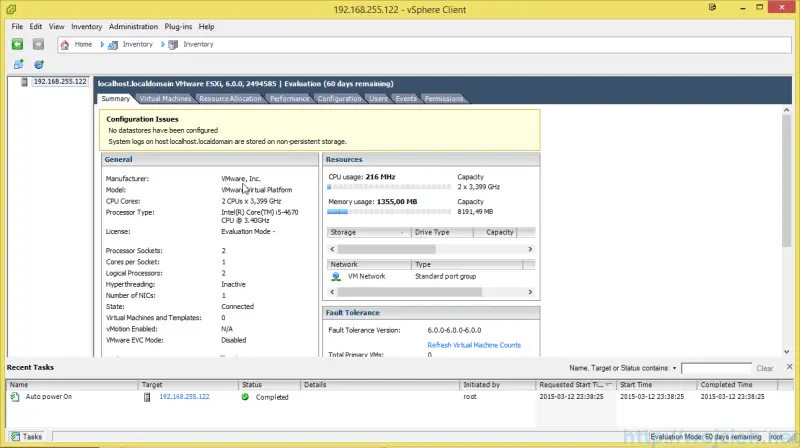This screenshot has width=800, height=448.
Task: Click the CPU usage progress bar
Action: pos(389,187)
